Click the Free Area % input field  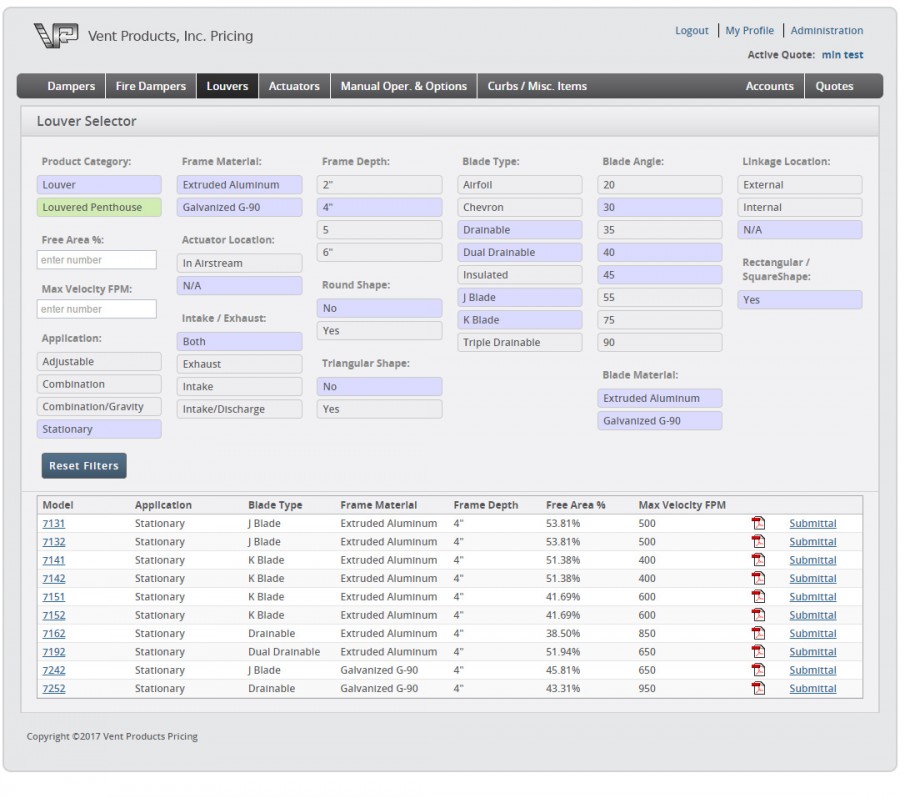click(x=97, y=260)
